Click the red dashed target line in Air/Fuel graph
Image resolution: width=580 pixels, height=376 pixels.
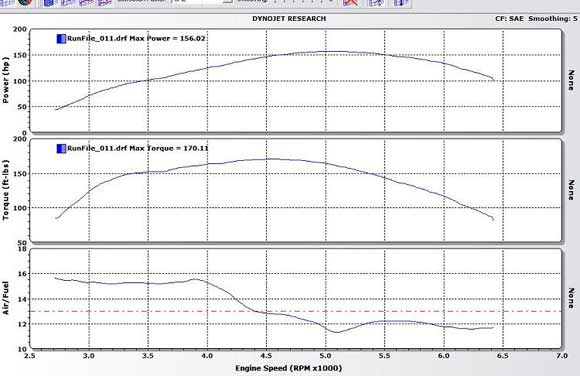point(296,311)
